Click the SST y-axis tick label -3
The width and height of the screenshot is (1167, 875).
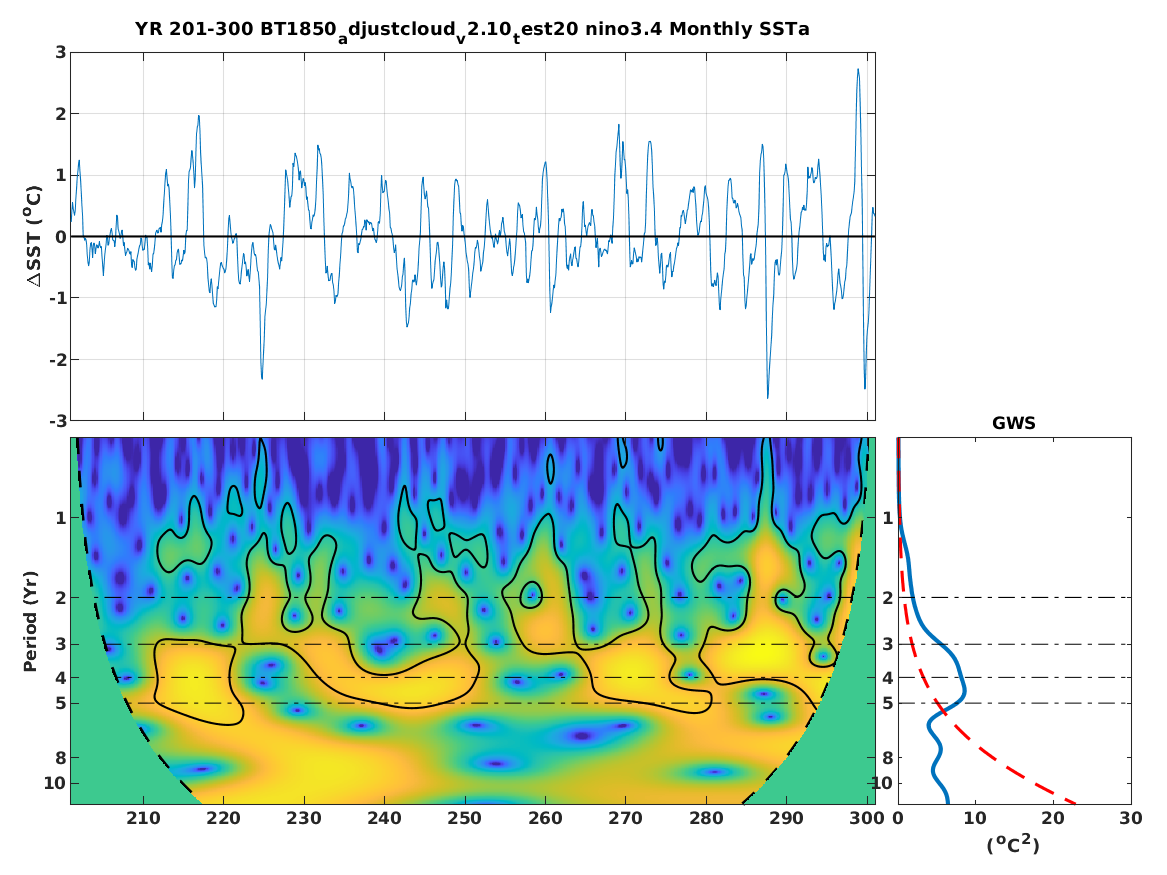pyautogui.click(x=58, y=421)
